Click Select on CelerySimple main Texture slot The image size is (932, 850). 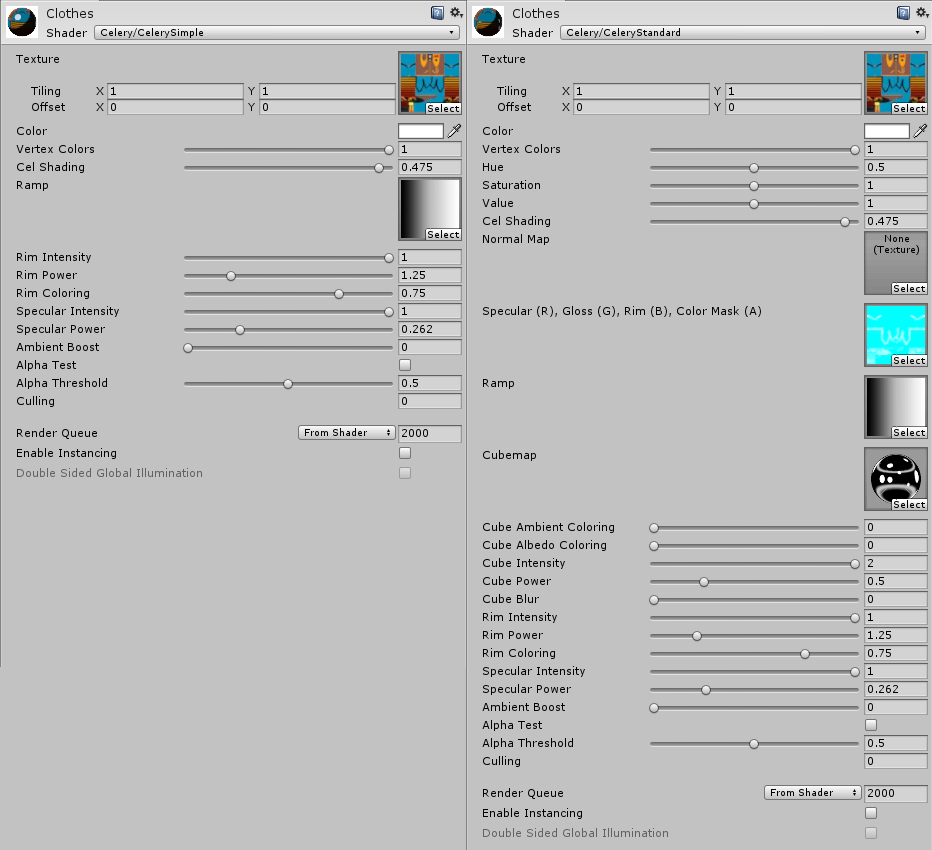443,108
